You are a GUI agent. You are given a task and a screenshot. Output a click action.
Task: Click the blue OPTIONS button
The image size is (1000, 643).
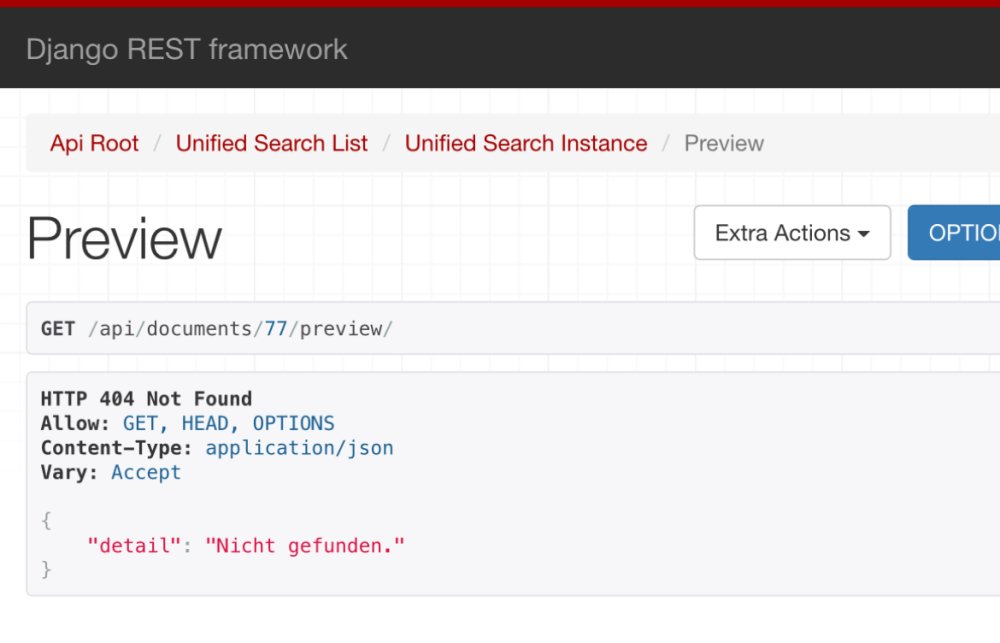pos(954,233)
